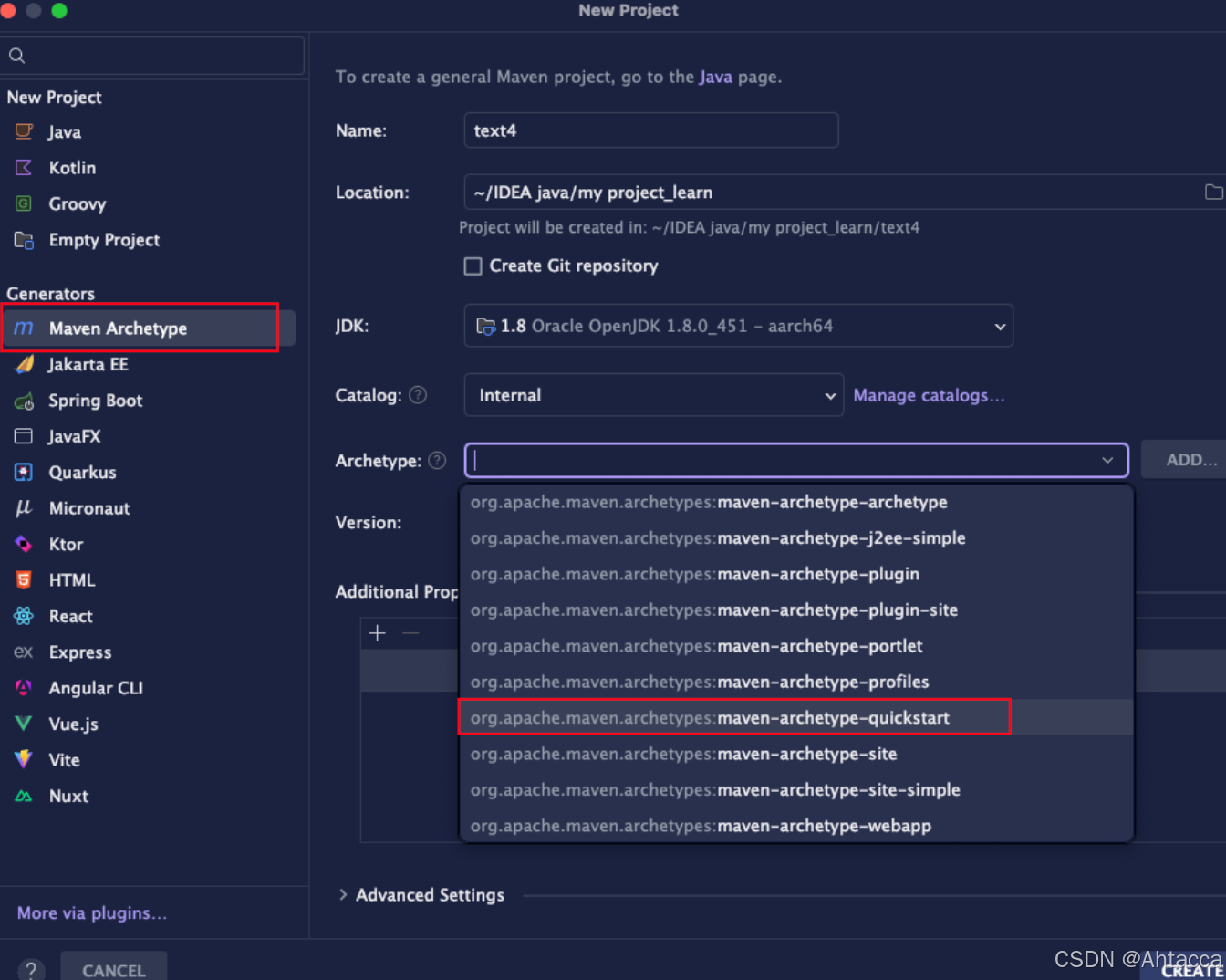Screen dimensions: 1226x980
Task: Open the JDK dropdown
Action: (739, 326)
